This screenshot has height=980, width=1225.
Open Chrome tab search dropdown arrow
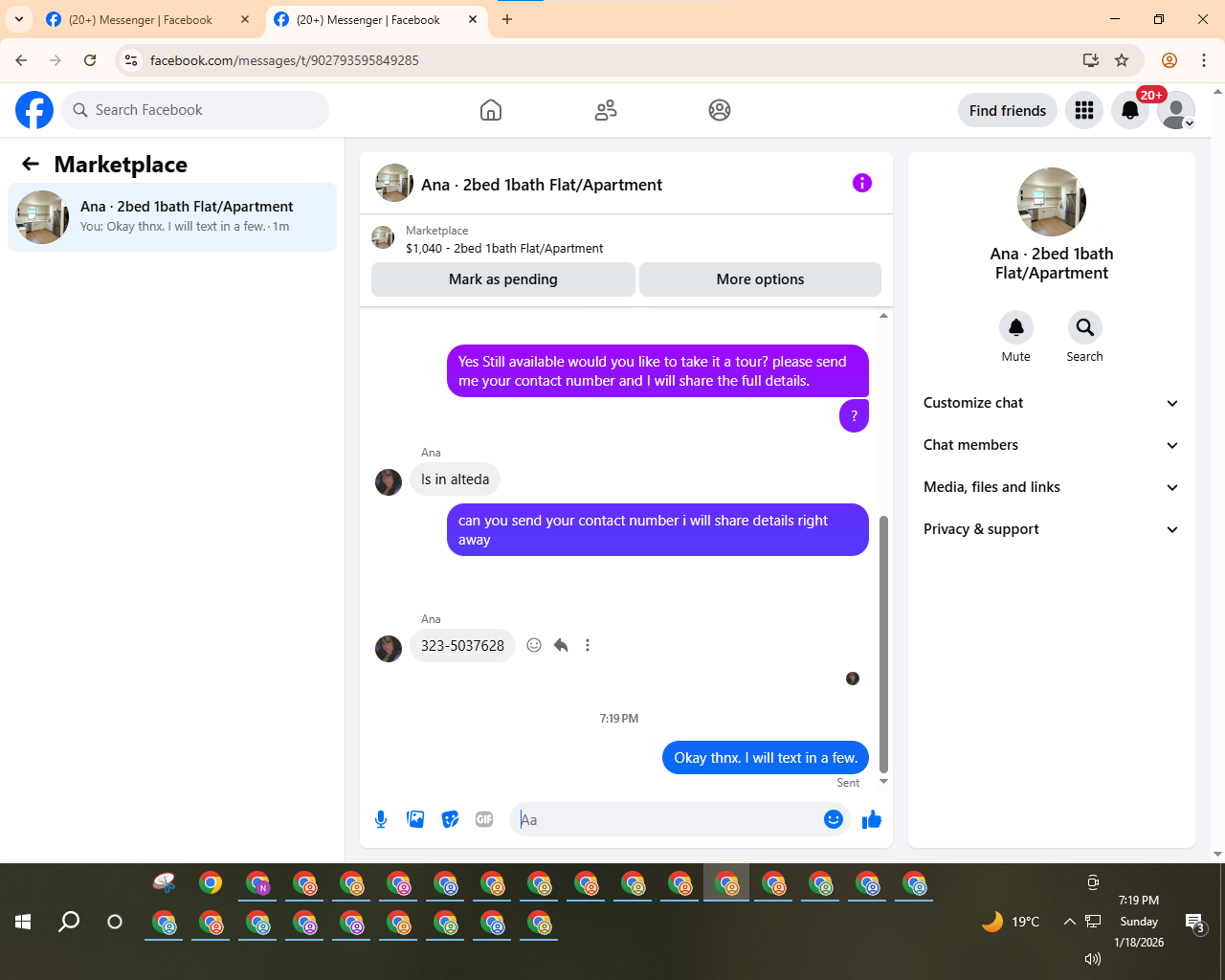click(x=19, y=19)
